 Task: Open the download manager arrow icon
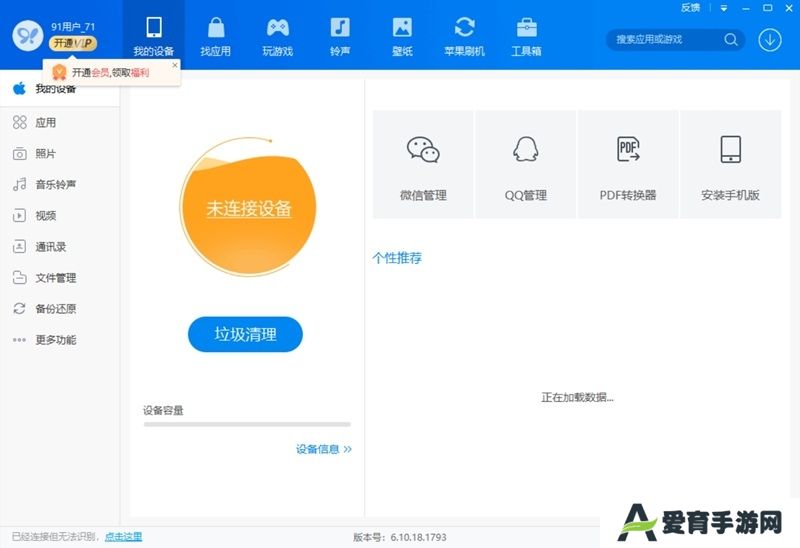[x=769, y=39]
